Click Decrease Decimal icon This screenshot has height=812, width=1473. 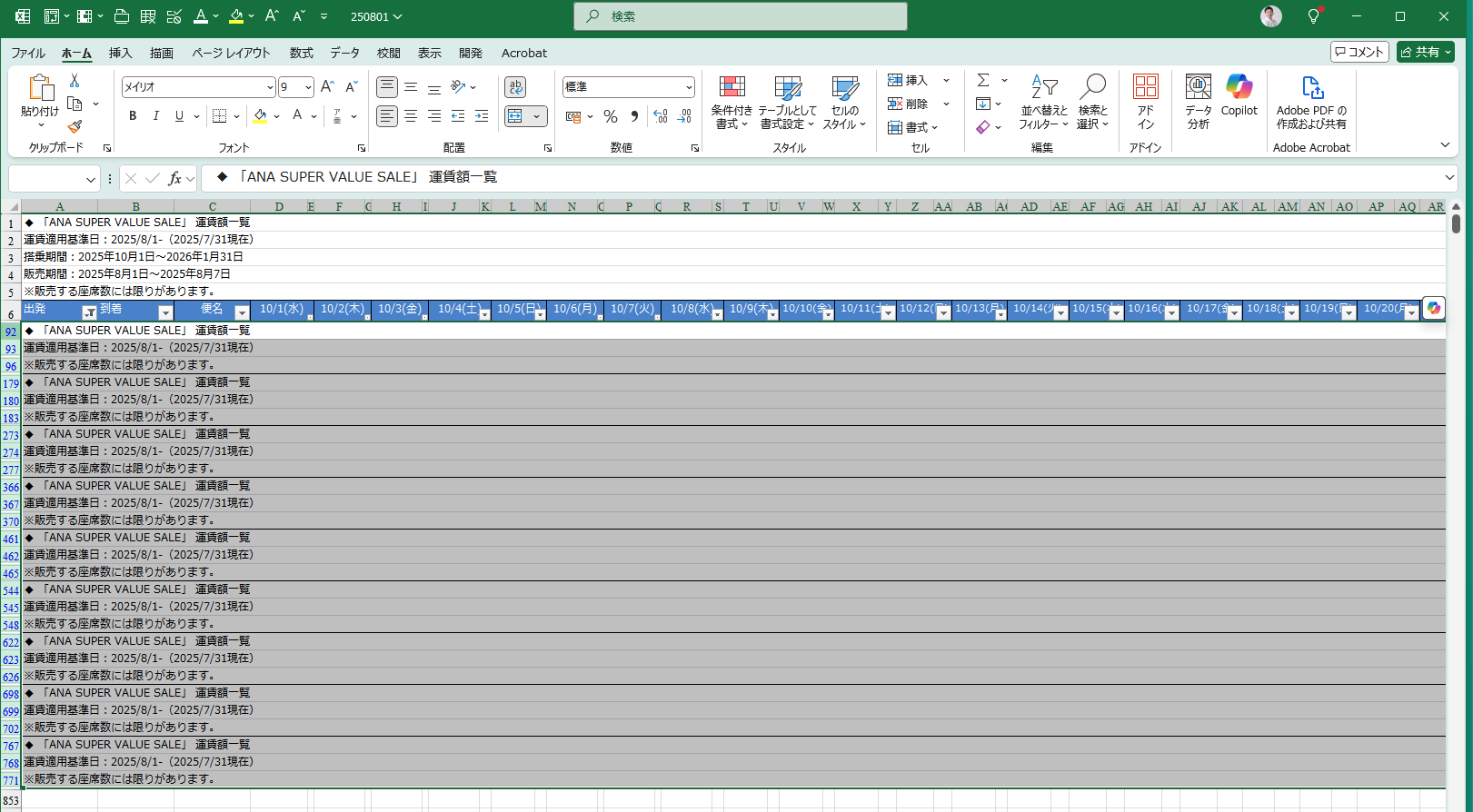(x=684, y=116)
